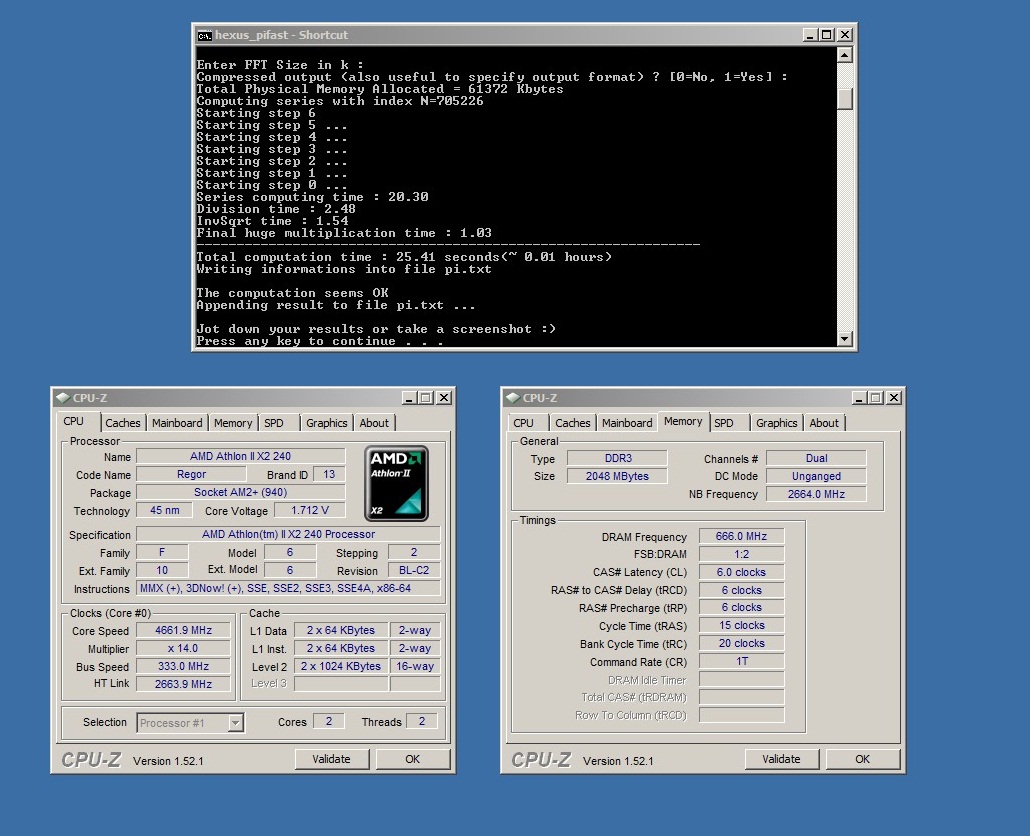Click OK in the right CPU-Z window
This screenshot has height=836, width=1030.
[x=862, y=759]
